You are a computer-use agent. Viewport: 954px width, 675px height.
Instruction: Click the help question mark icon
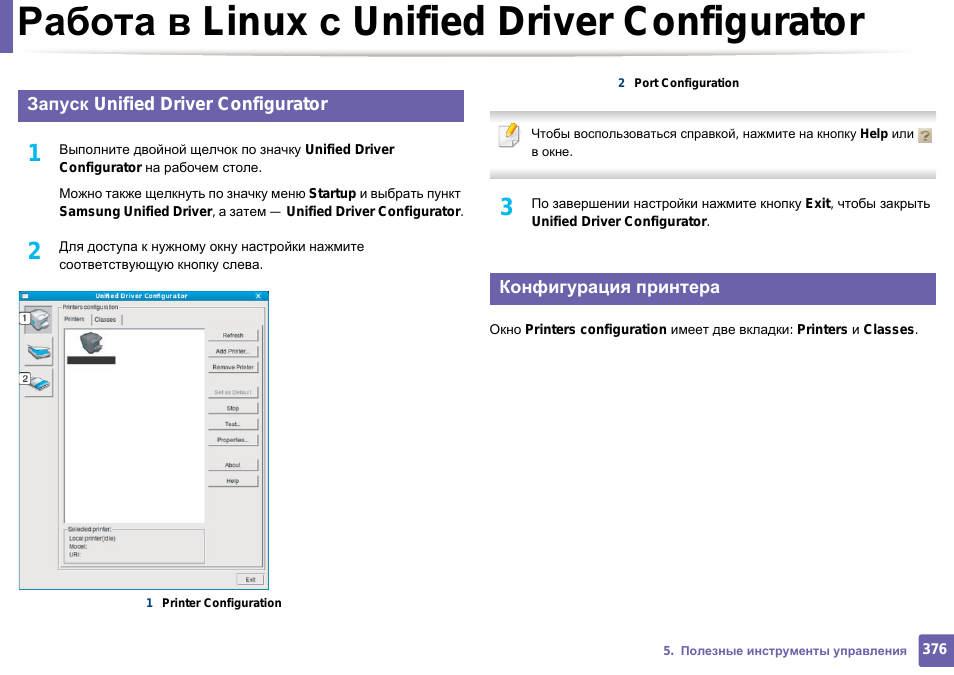point(925,135)
